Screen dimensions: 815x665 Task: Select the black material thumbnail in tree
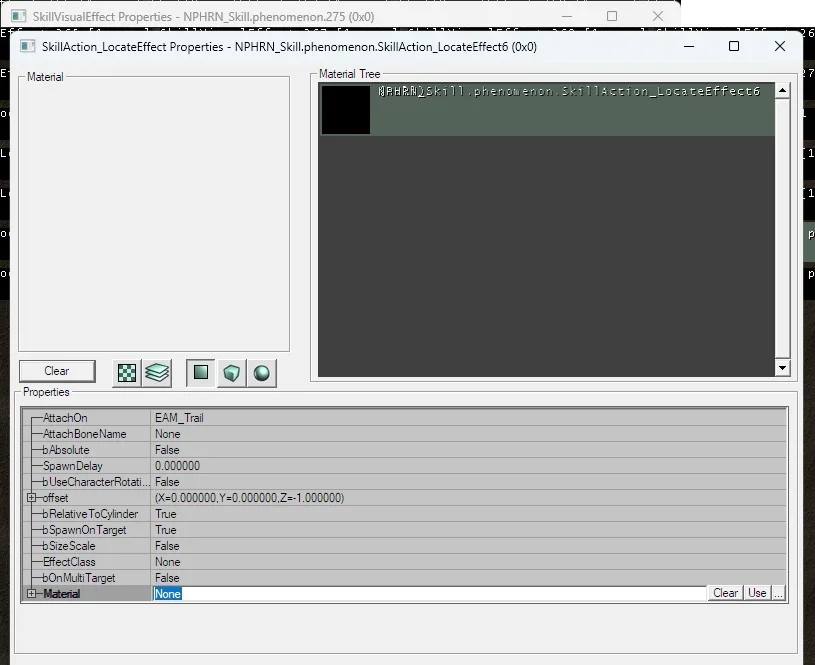(x=346, y=110)
